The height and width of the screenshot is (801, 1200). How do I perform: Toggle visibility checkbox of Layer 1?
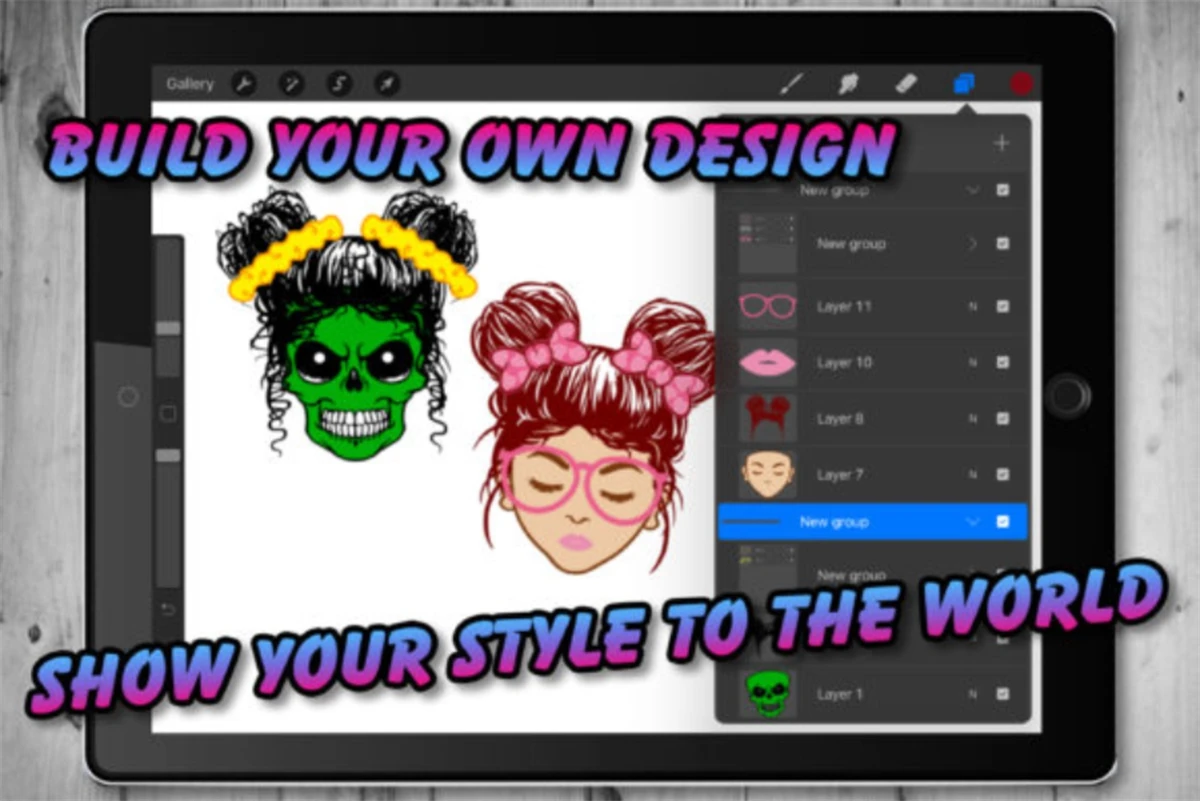(1002, 694)
